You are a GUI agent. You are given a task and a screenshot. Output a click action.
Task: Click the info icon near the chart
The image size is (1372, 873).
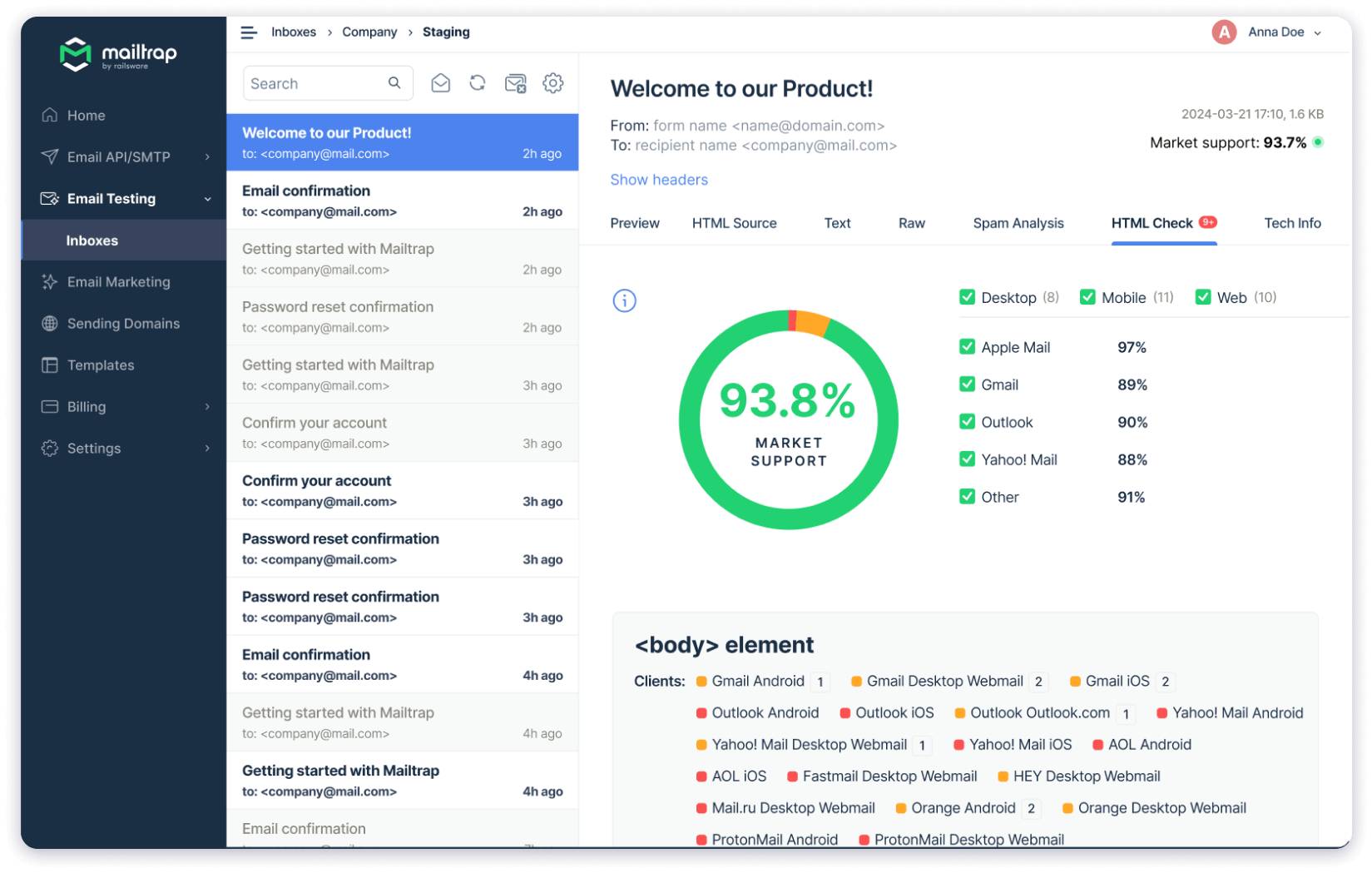624,300
